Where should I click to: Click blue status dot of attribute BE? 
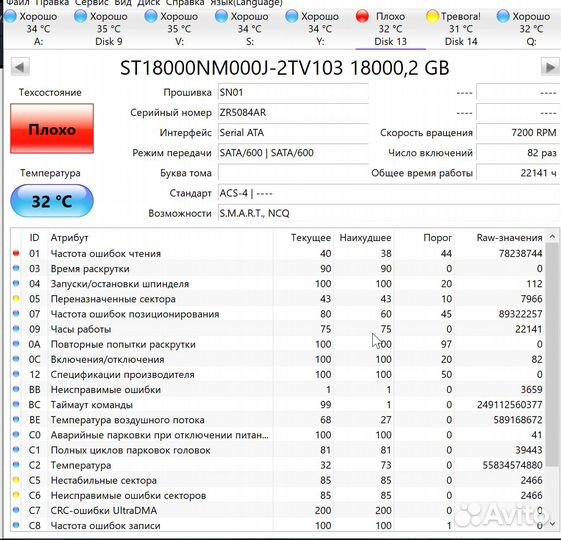(16, 419)
